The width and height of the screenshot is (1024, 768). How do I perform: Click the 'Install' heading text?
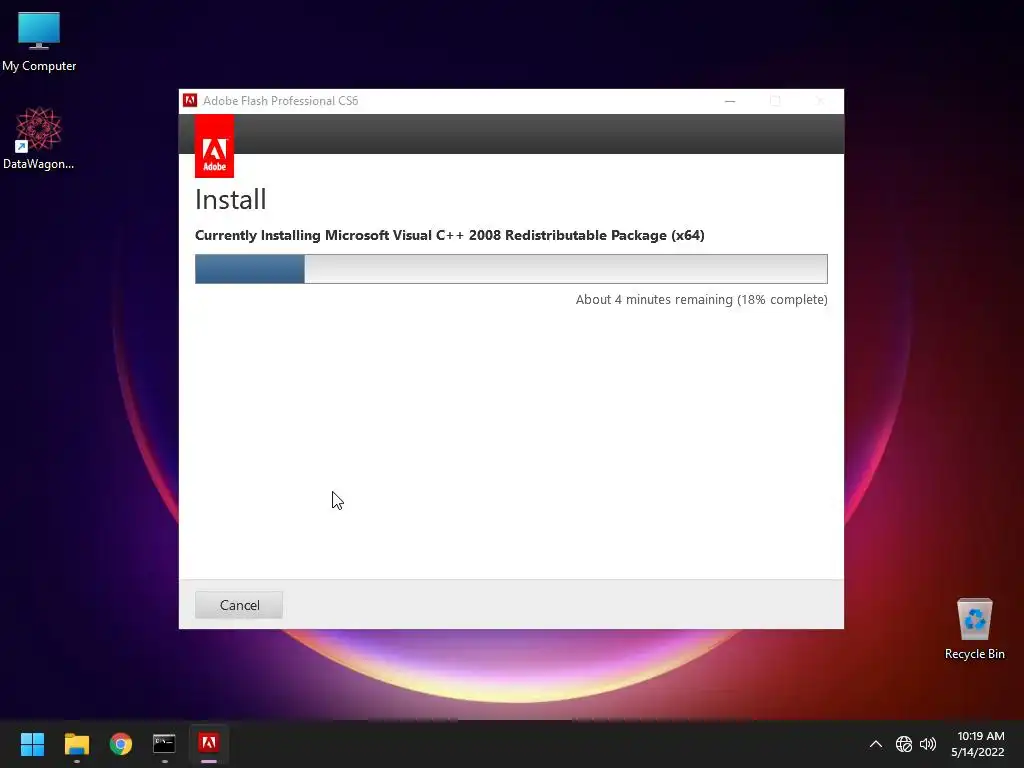coord(231,200)
